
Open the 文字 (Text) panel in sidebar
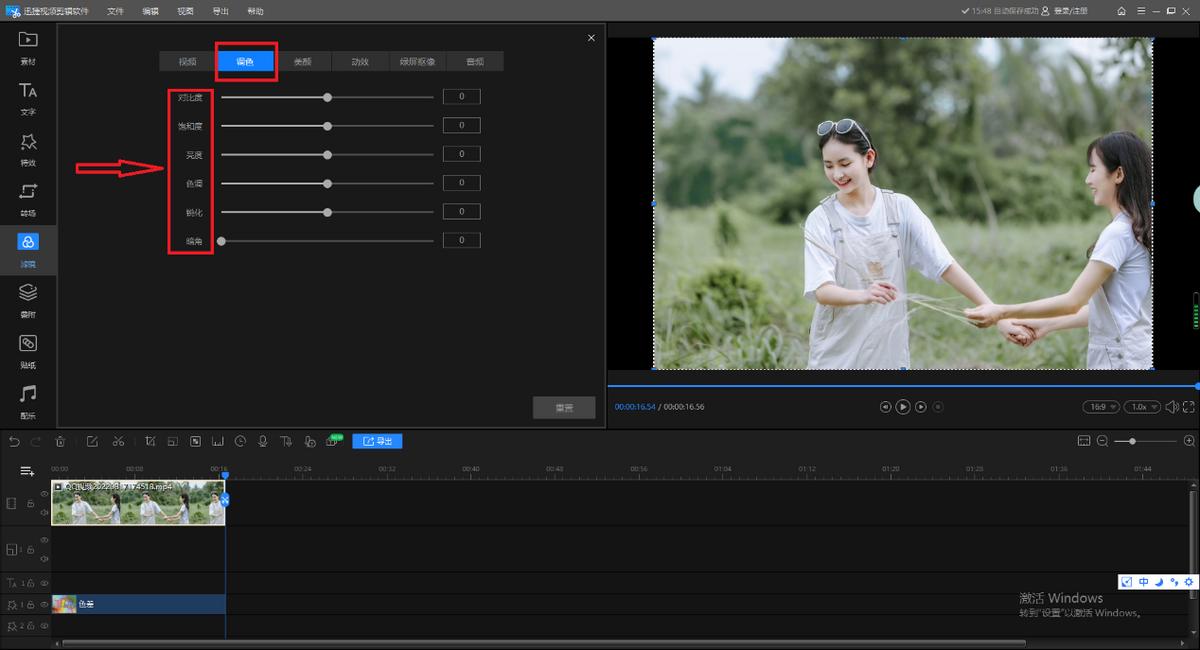(26, 97)
